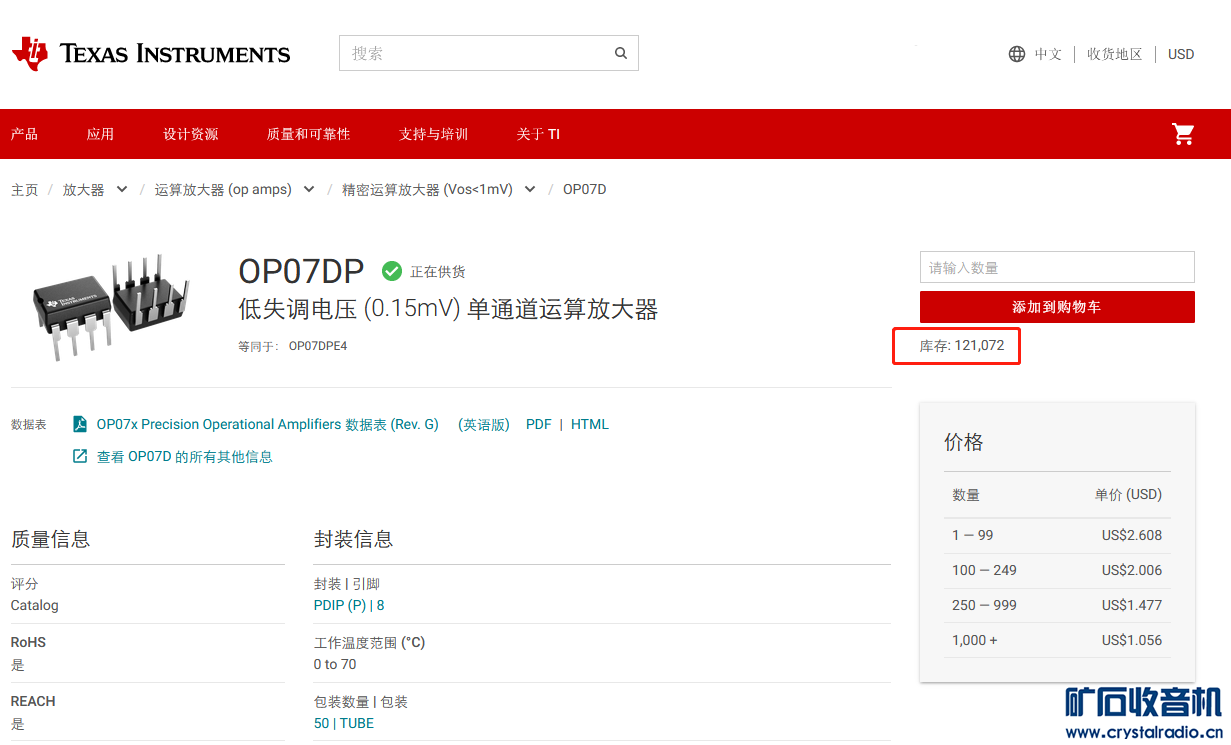Click the 正在供货 status text
The image size is (1231, 745).
point(438,272)
